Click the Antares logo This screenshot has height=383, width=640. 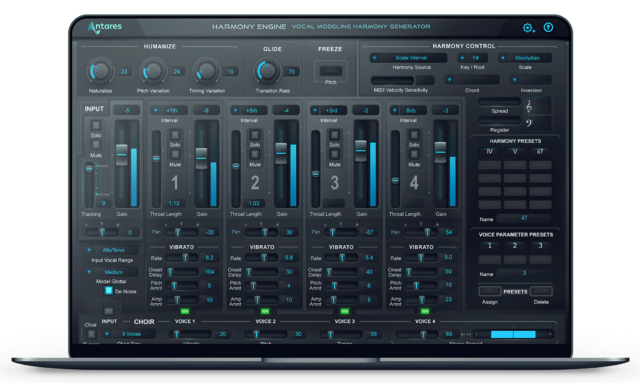104,27
